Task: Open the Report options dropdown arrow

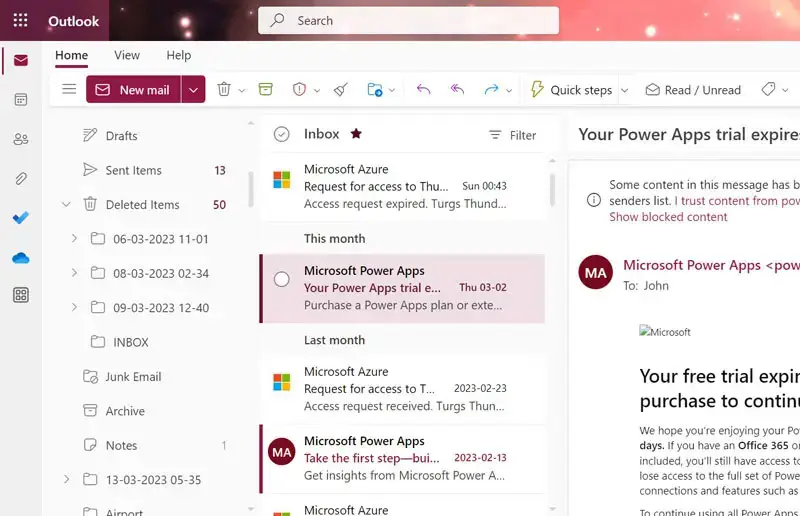Action: click(x=317, y=90)
